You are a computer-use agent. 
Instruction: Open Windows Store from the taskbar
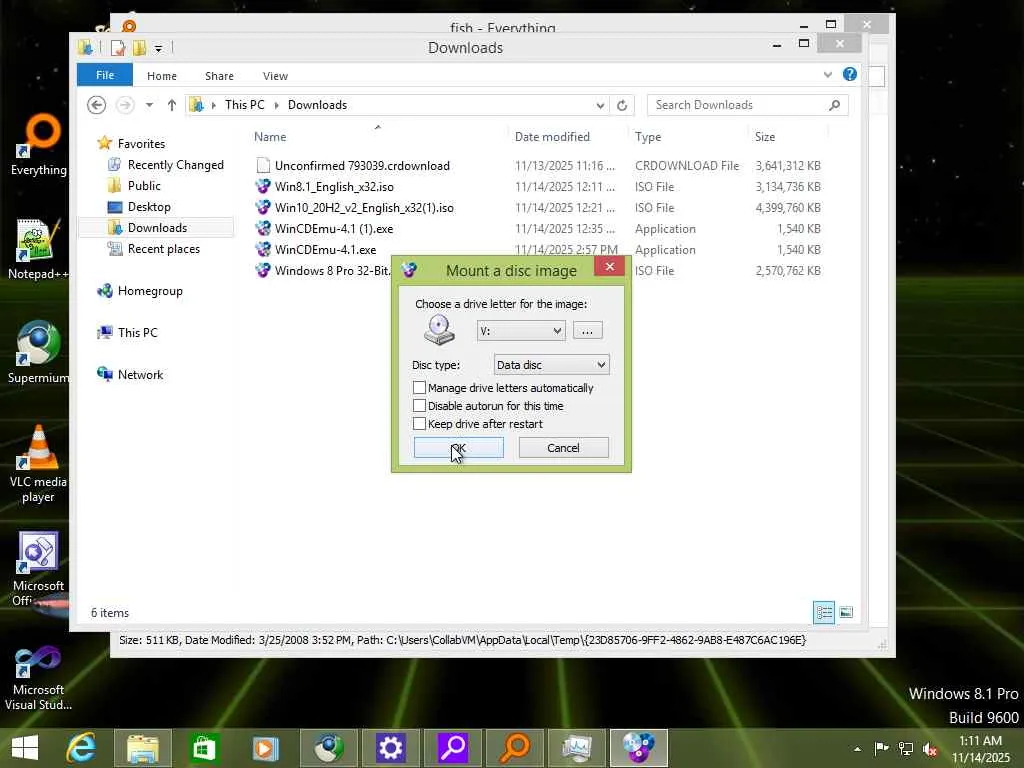[204, 748]
